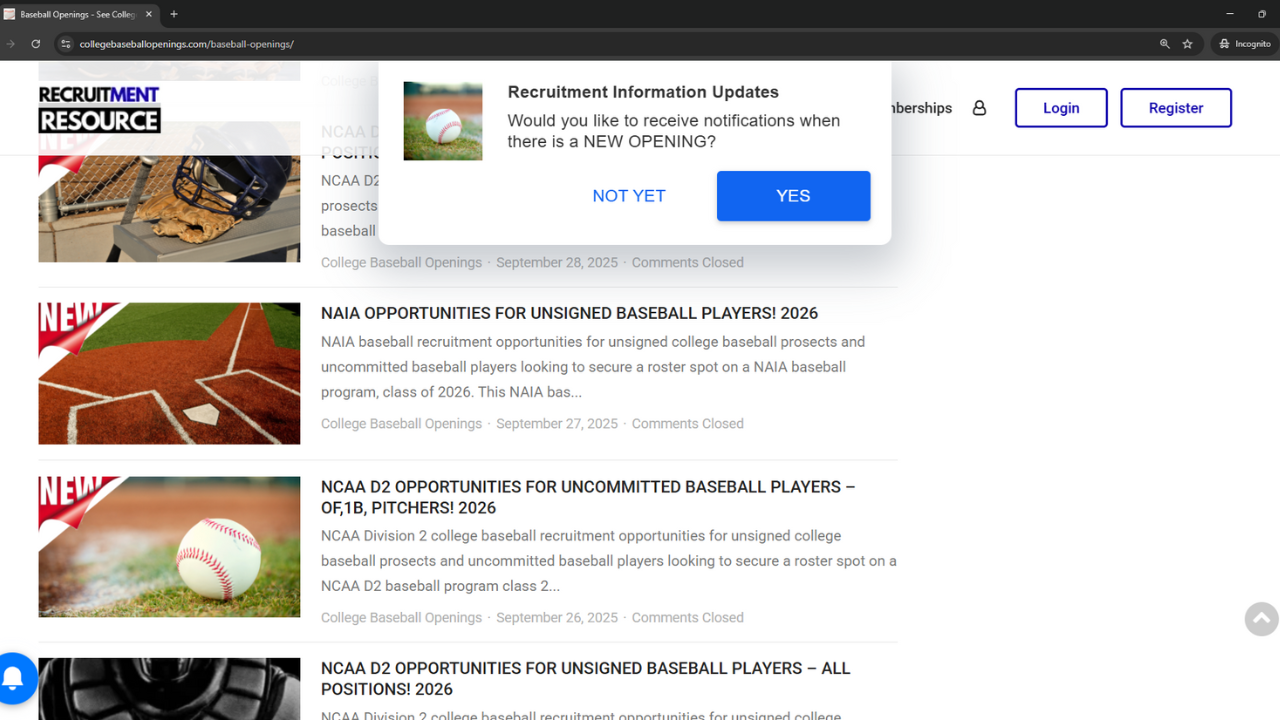Viewport: 1280px width, 720px height.
Task: Decline notifications with NOT YET
Action: tap(628, 196)
